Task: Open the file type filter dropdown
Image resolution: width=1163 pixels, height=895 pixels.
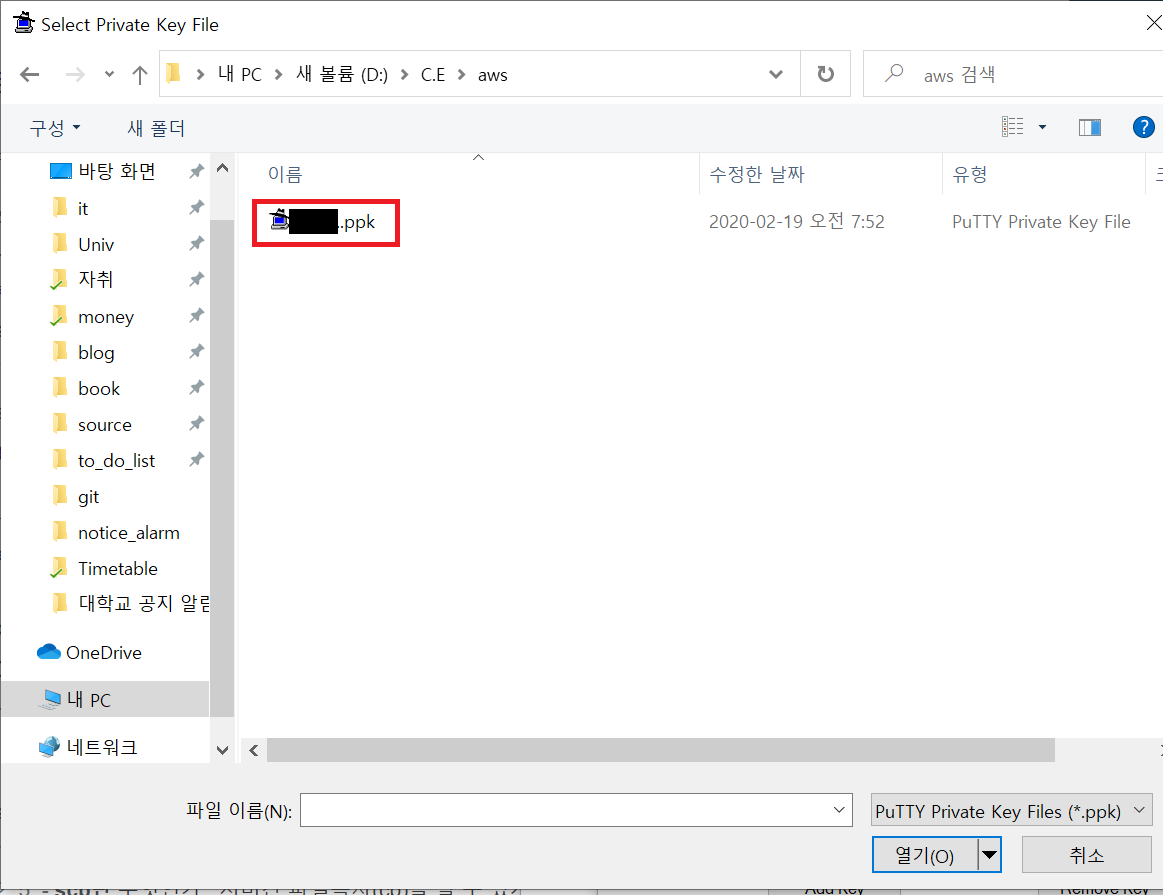Action: point(1012,811)
